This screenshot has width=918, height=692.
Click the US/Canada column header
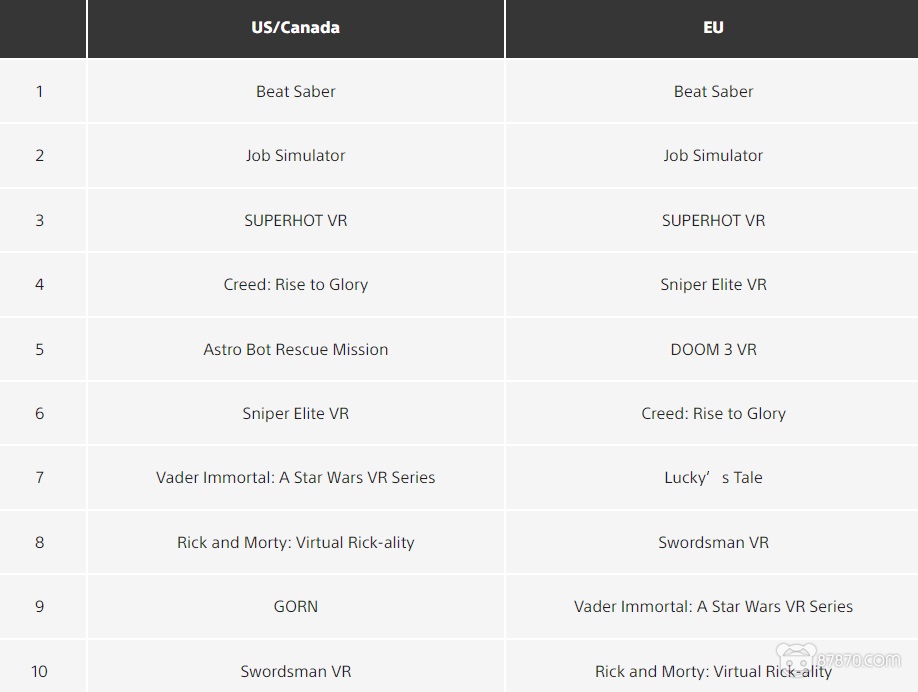point(295,28)
